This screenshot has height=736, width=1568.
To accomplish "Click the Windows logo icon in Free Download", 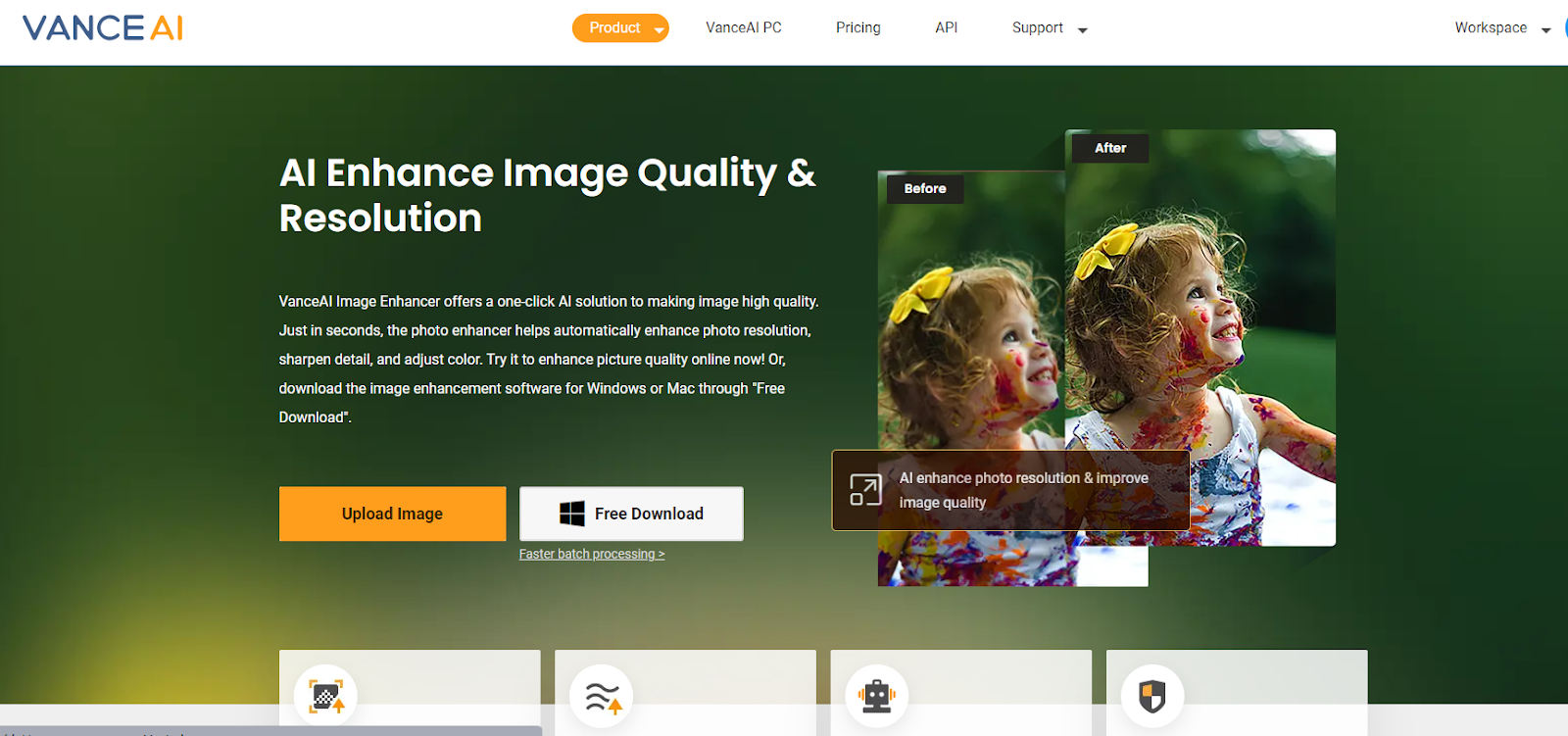I will pyautogui.click(x=572, y=514).
